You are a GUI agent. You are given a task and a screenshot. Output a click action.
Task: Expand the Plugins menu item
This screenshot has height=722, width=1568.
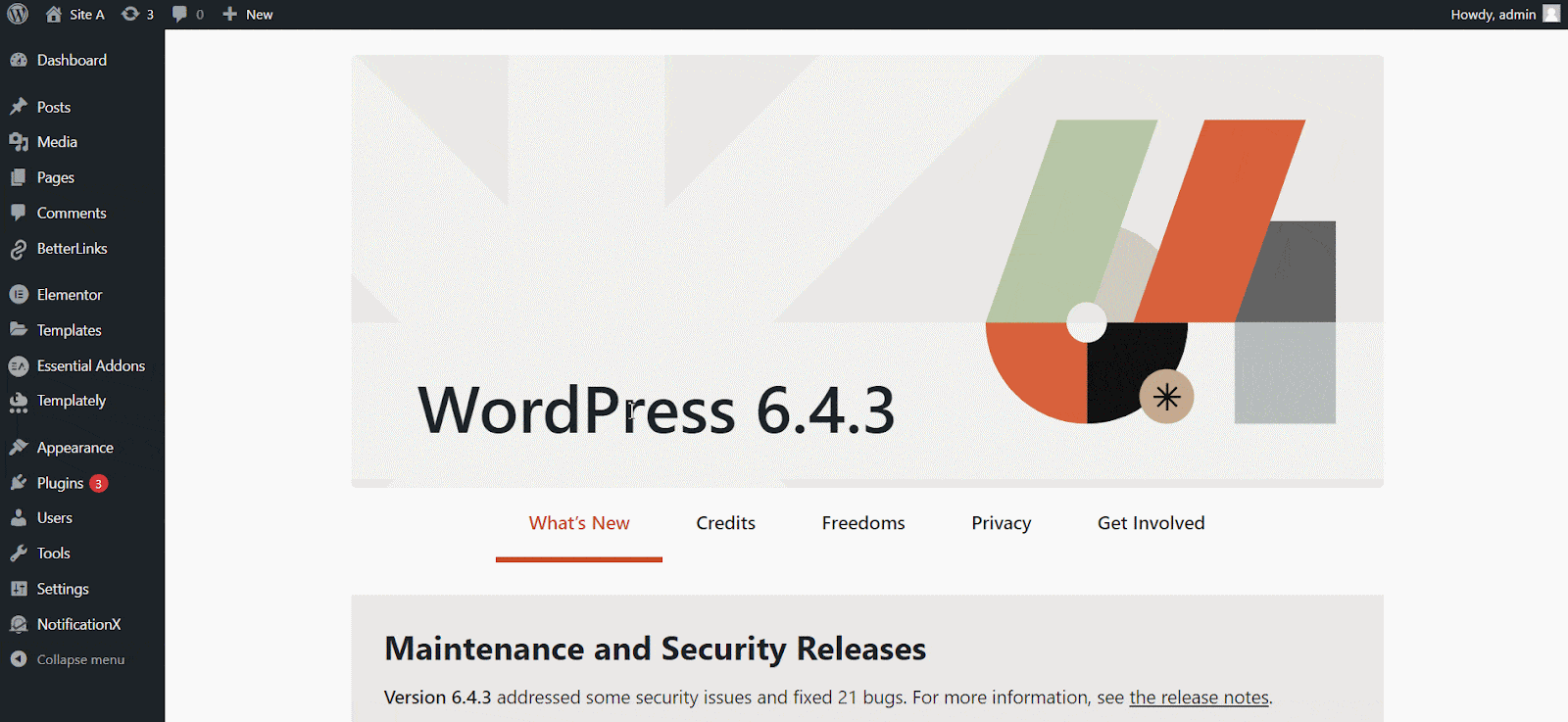[60, 483]
